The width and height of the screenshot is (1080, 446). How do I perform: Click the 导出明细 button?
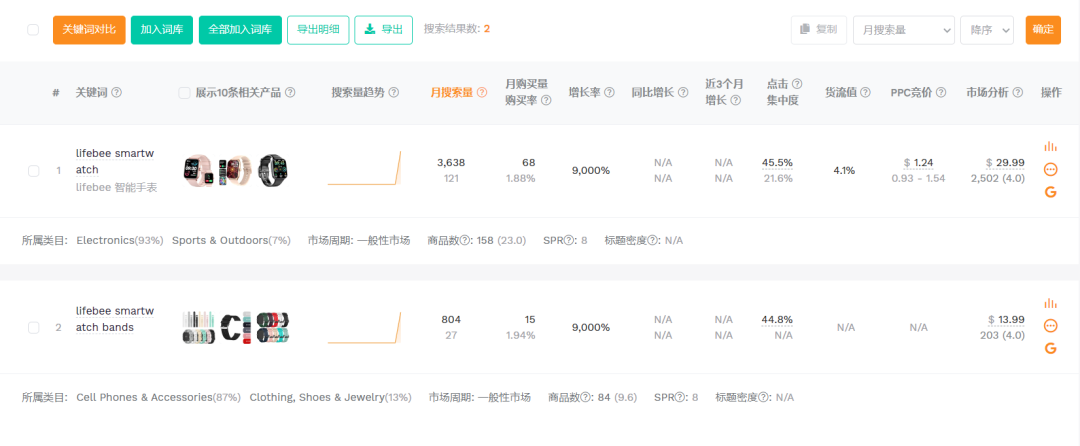click(x=318, y=30)
